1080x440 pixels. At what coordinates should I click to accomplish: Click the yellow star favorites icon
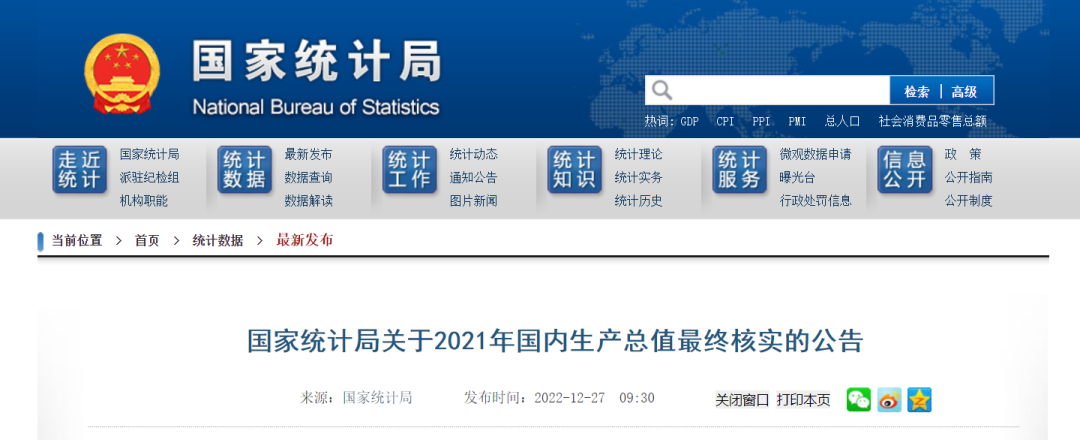pos(919,399)
